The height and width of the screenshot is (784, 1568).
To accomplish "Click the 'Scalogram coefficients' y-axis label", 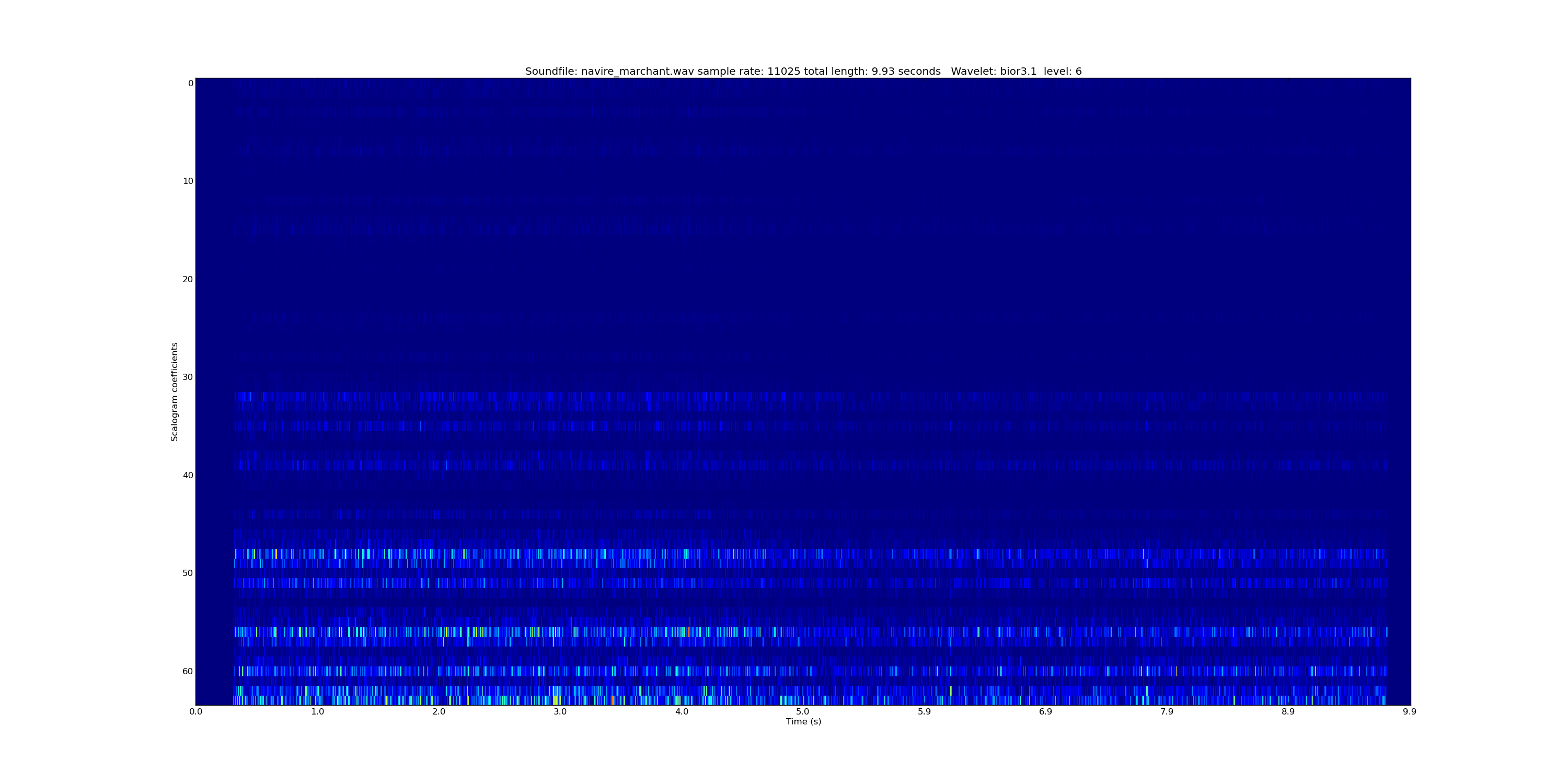I will (174, 391).
